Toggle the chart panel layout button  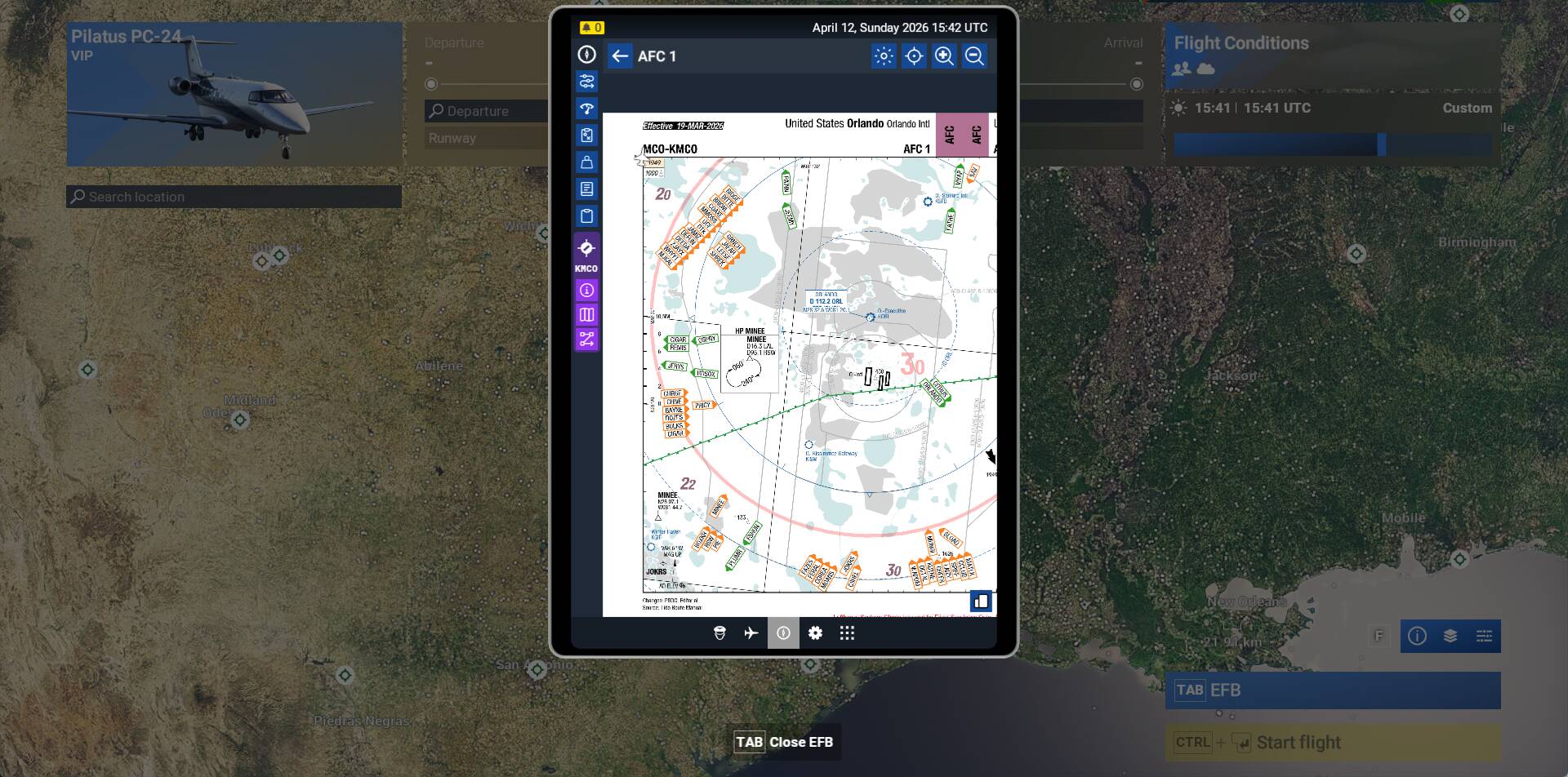(981, 602)
